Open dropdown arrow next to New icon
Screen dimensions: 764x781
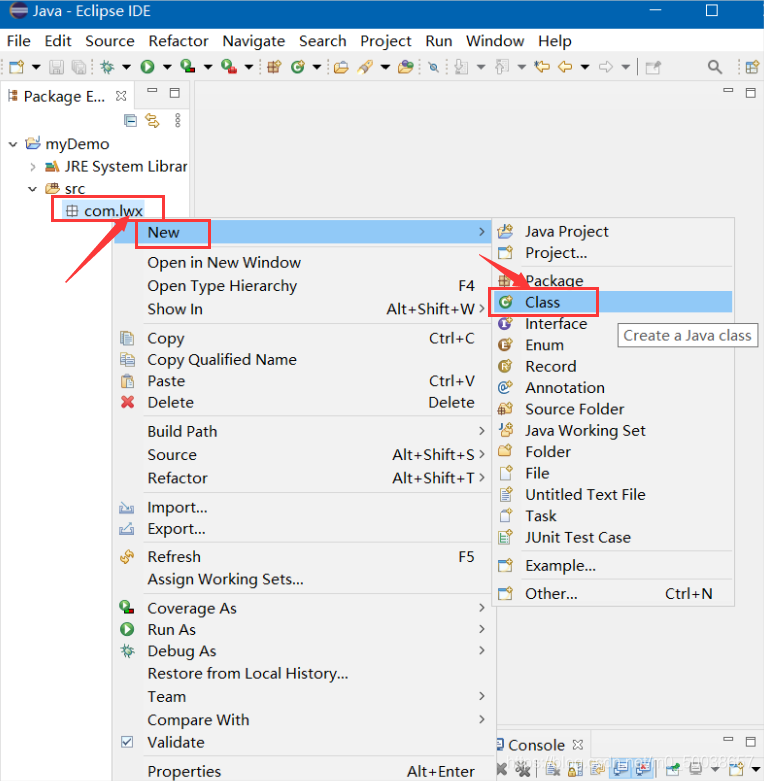pos(36,67)
